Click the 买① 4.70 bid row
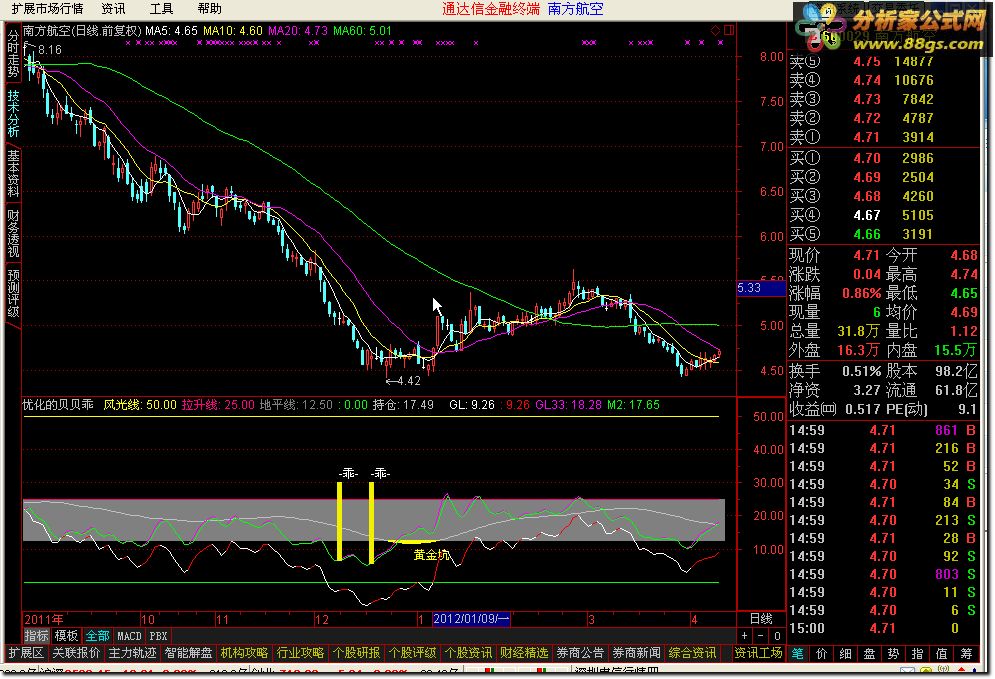The width and height of the screenshot is (995, 679). (883, 158)
